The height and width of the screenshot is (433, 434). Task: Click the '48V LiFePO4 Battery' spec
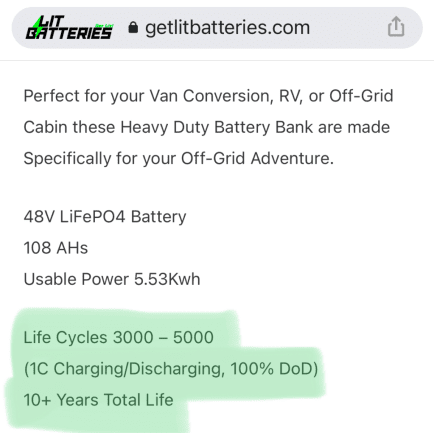[105, 217]
